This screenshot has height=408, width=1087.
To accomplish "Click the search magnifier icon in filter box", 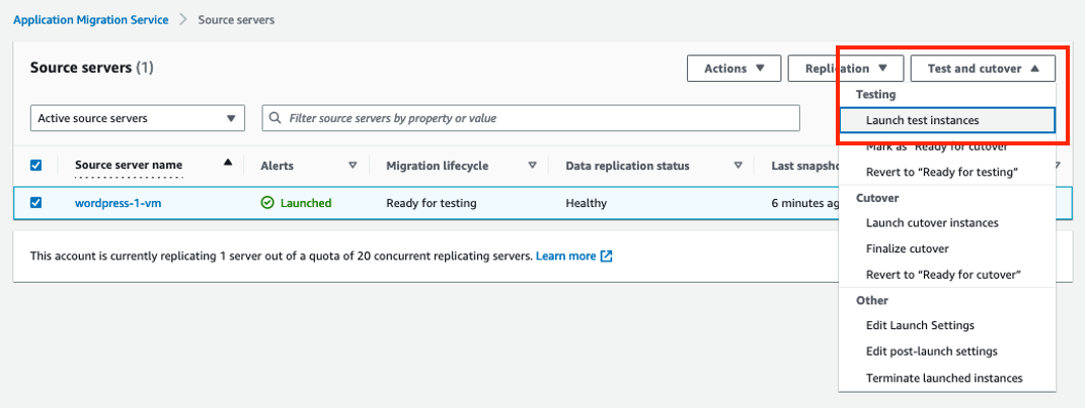I will (x=275, y=118).
